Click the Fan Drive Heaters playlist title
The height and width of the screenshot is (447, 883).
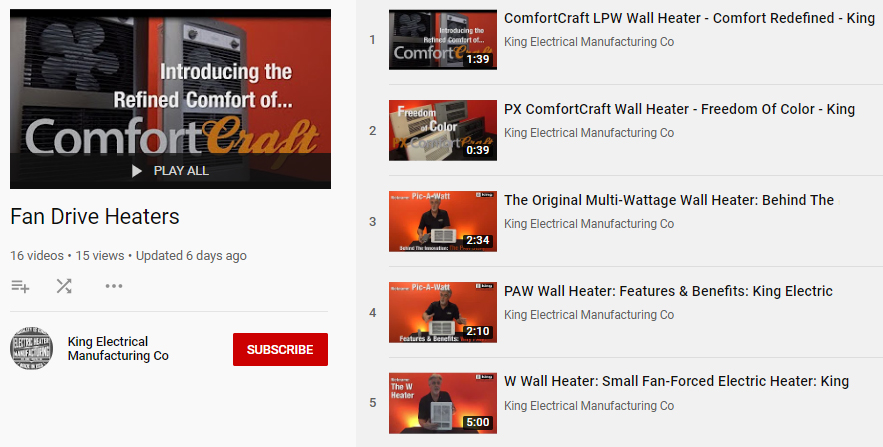click(x=95, y=217)
